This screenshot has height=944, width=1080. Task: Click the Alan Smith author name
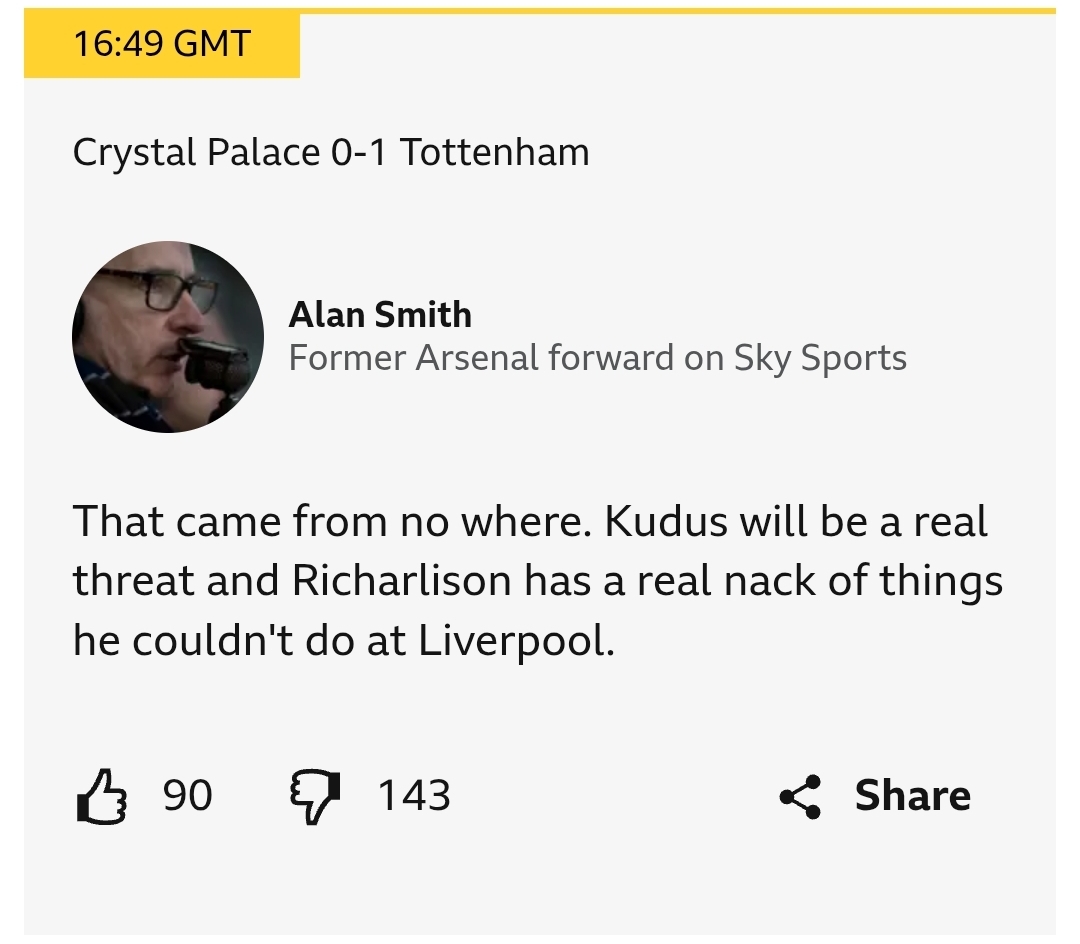coord(380,315)
